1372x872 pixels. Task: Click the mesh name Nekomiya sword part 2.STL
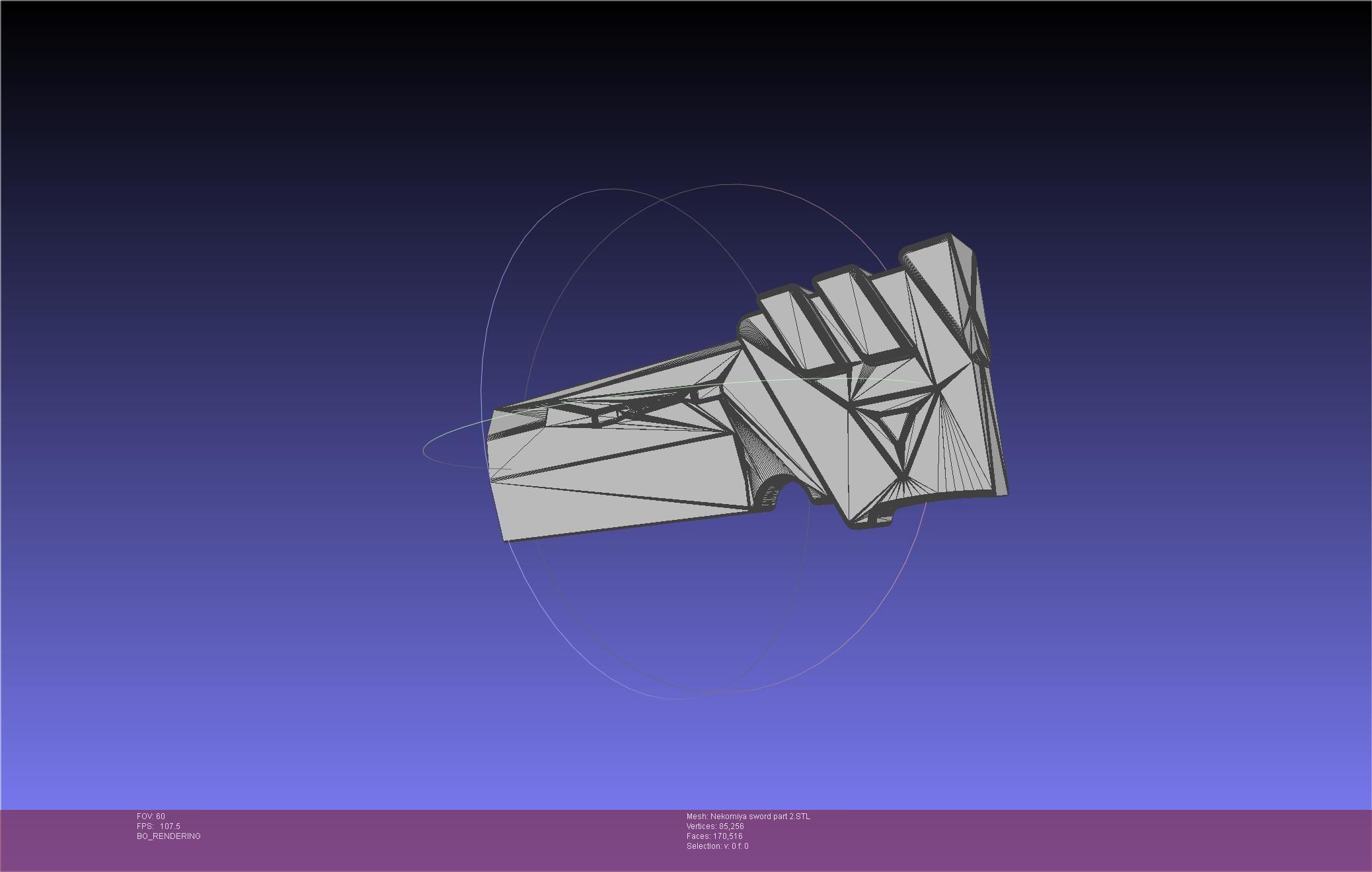click(748, 817)
